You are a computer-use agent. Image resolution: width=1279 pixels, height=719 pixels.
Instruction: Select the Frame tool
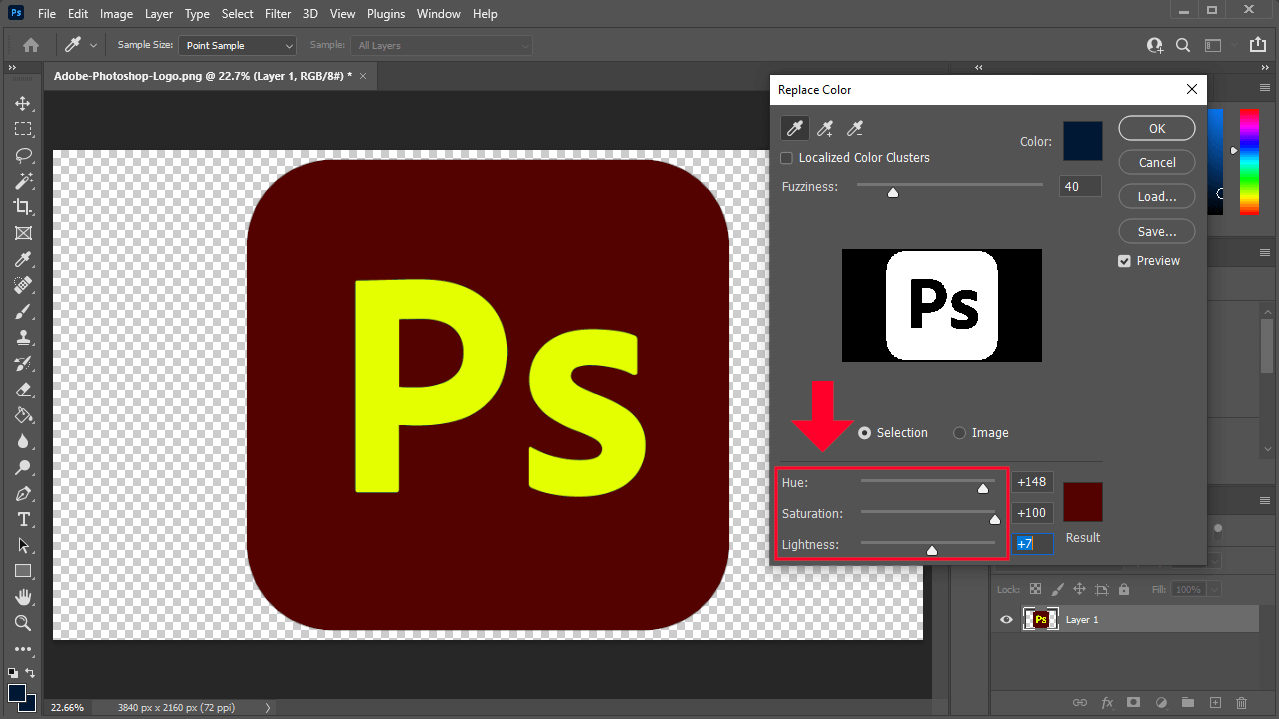point(23,233)
